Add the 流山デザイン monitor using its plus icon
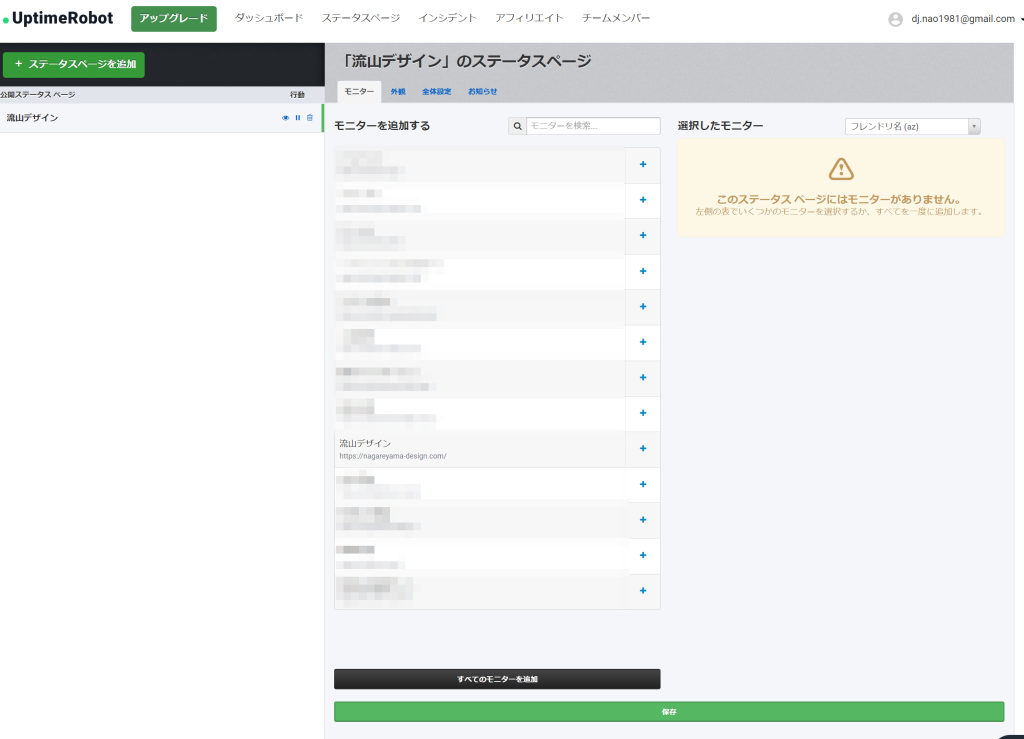Image resolution: width=1024 pixels, height=739 pixels. pyautogui.click(x=643, y=449)
